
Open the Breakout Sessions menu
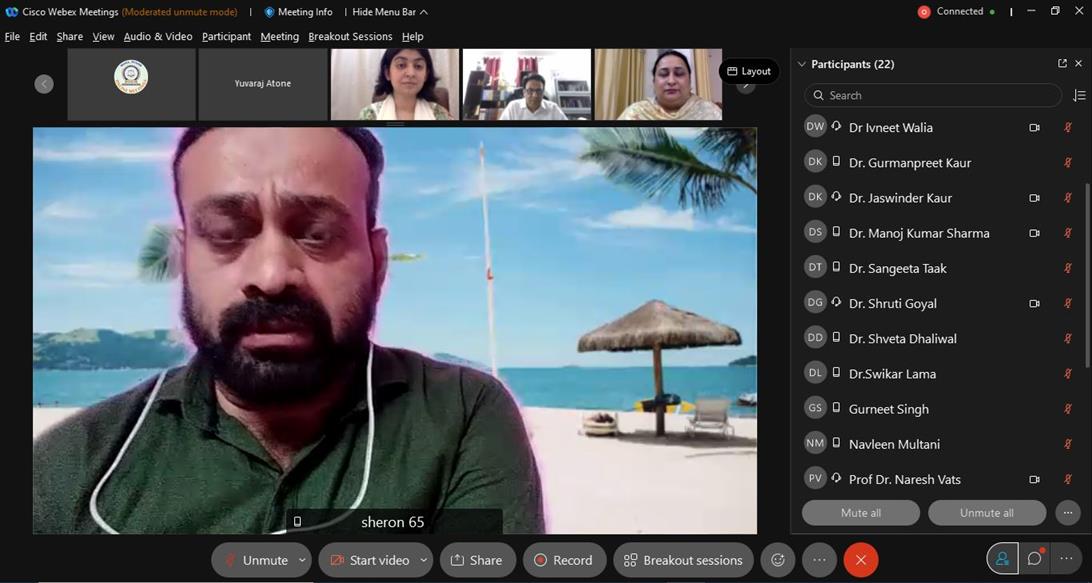[x=350, y=36]
